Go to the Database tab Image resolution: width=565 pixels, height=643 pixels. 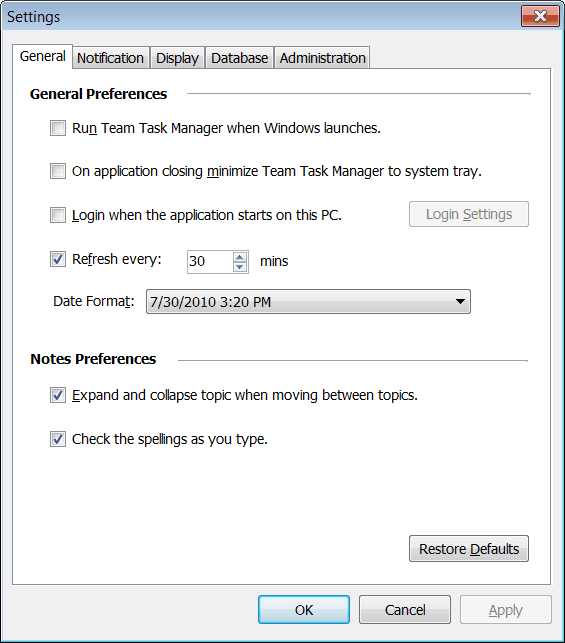[x=239, y=58]
